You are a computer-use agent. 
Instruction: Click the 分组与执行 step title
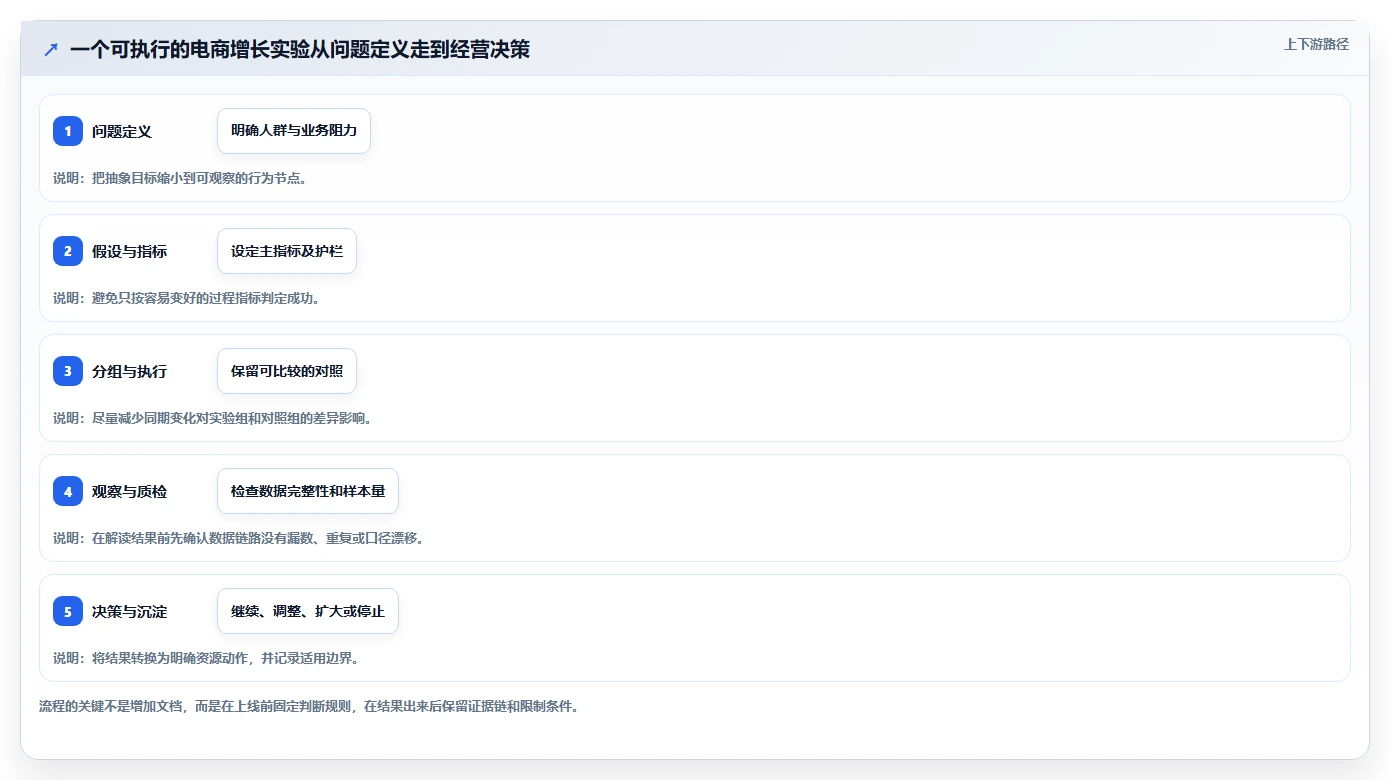tap(130, 371)
